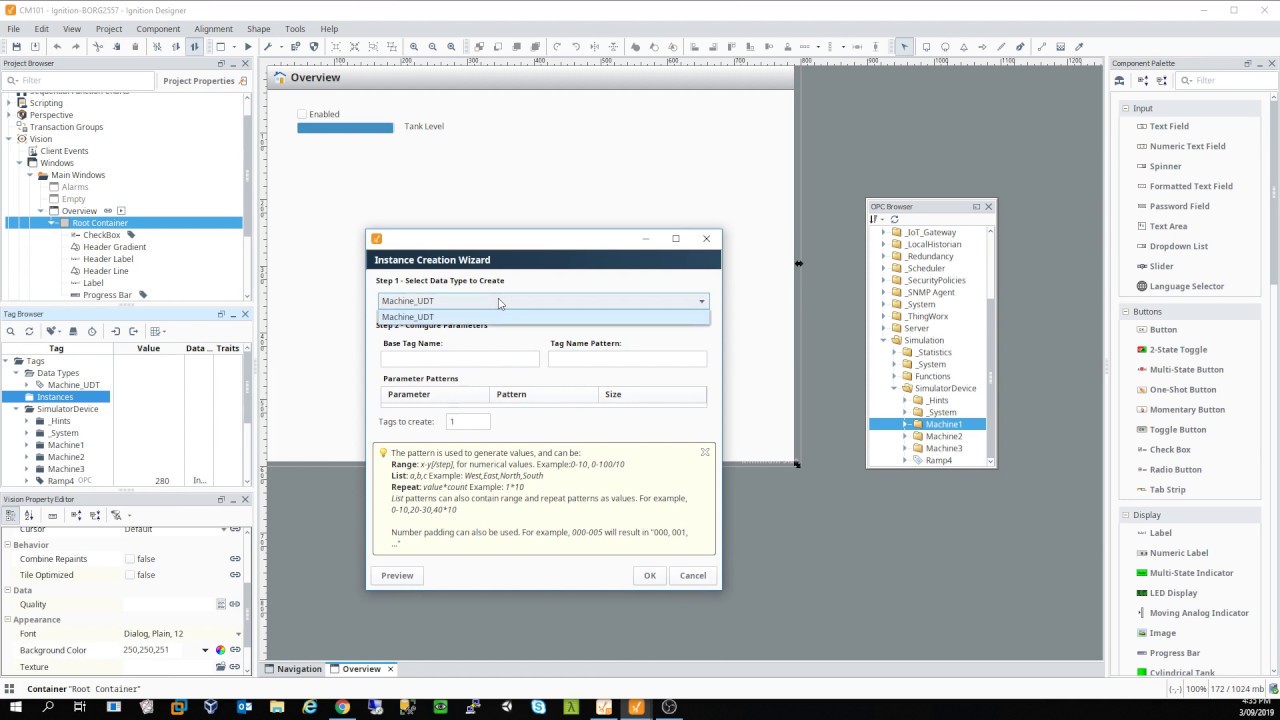
Task: Select the arrow selection tool
Action: pyautogui.click(x=904, y=46)
